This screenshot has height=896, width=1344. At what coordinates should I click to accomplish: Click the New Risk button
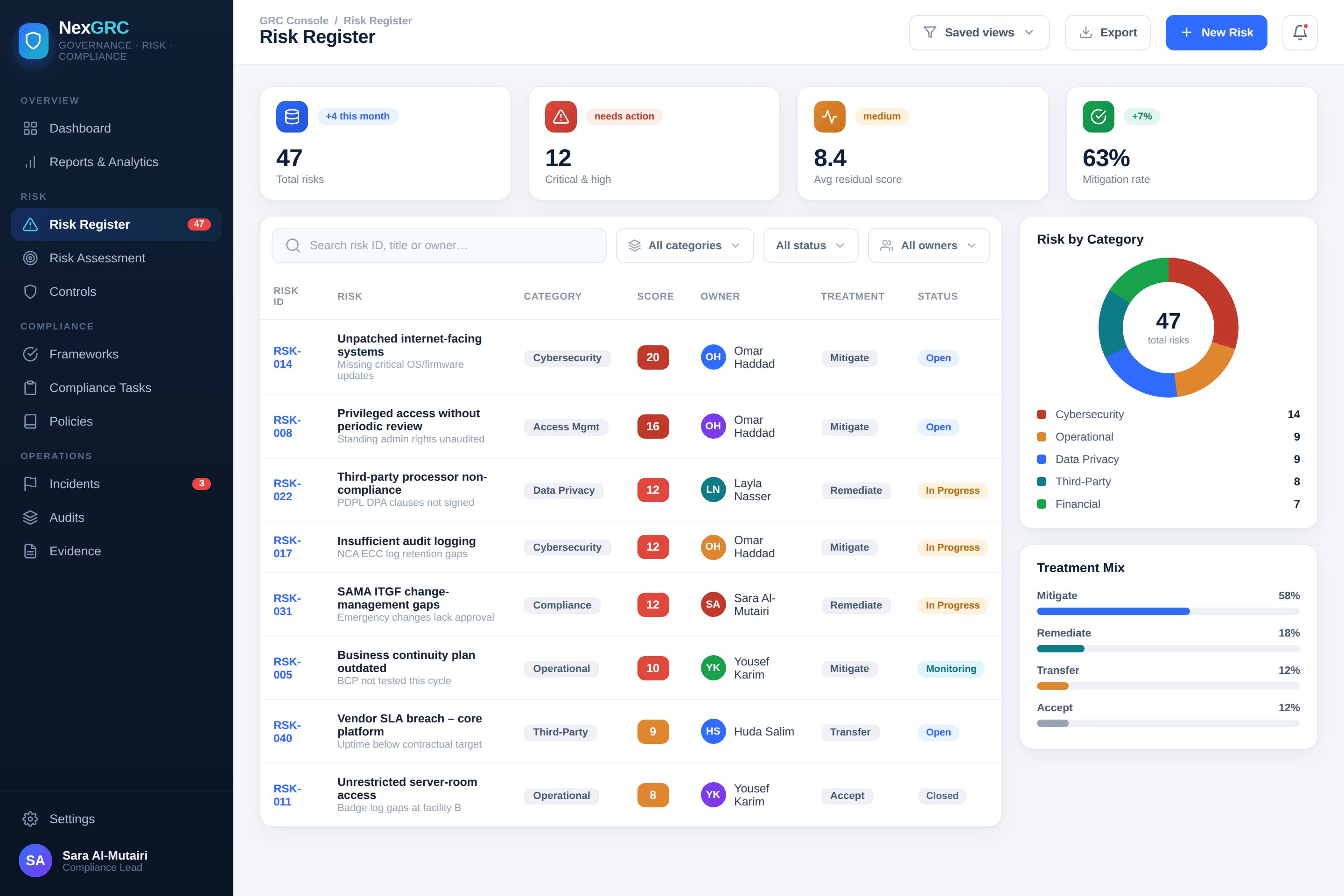1217,33
